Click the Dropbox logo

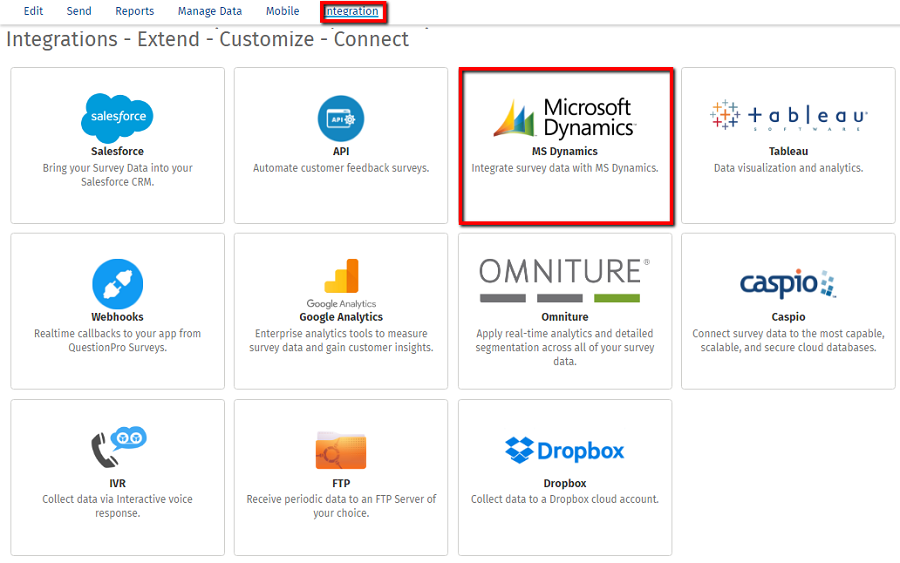[565, 451]
